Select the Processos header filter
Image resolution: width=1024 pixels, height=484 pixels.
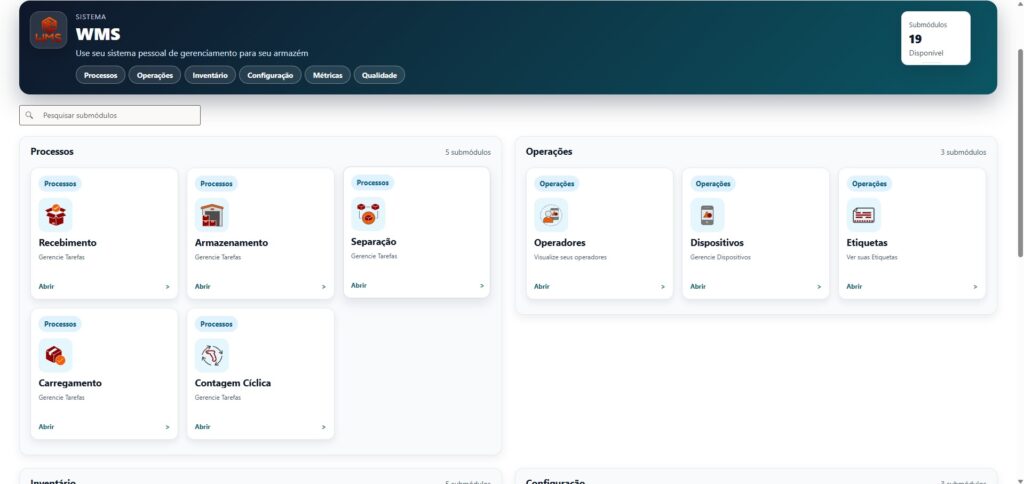pyautogui.click(x=101, y=75)
